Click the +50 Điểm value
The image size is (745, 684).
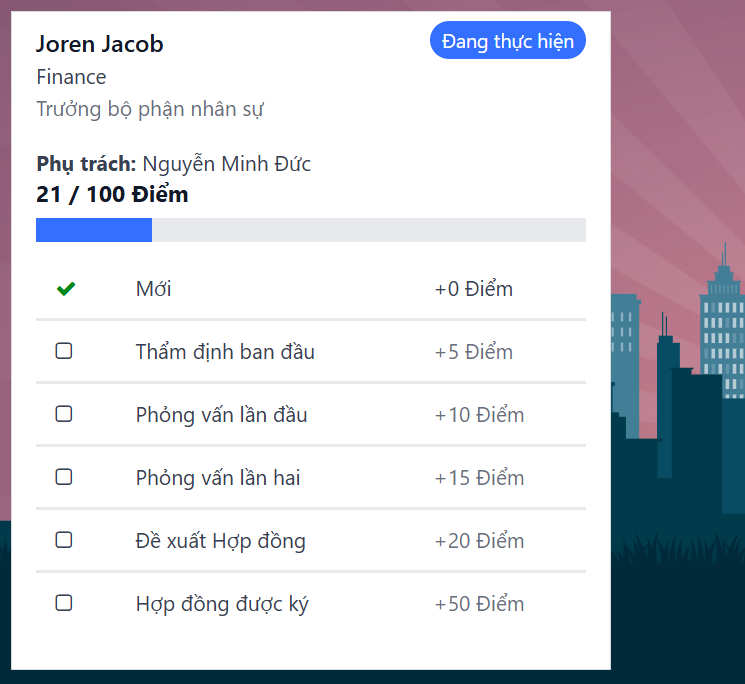[479, 604]
